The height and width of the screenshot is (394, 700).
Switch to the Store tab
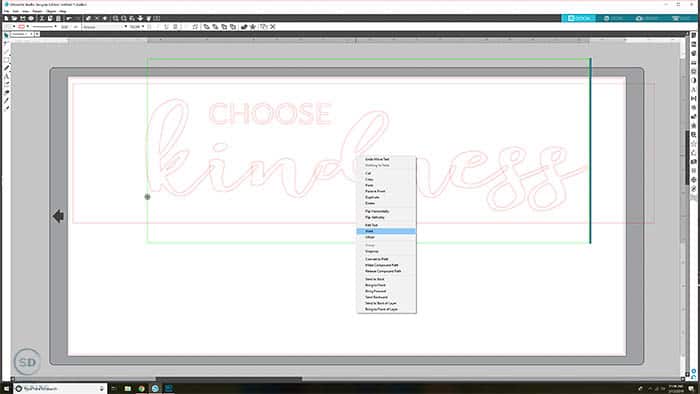pos(613,18)
